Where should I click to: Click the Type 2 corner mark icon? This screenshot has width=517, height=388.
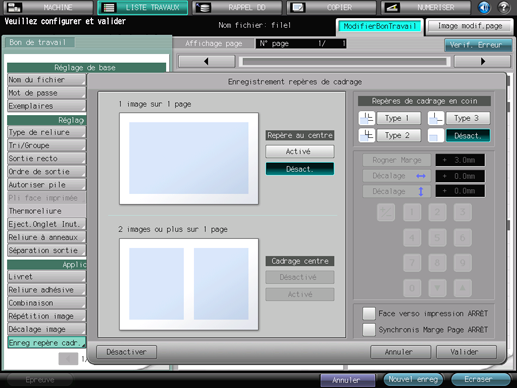point(367,135)
